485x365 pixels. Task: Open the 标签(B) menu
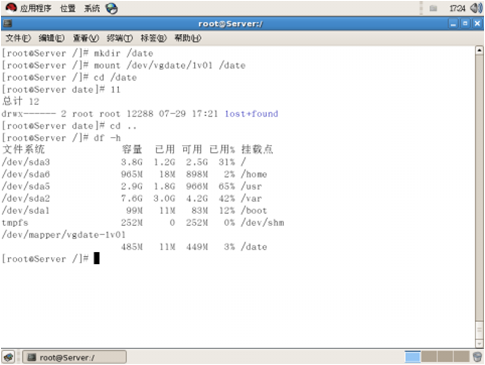[x=153, y=38]
